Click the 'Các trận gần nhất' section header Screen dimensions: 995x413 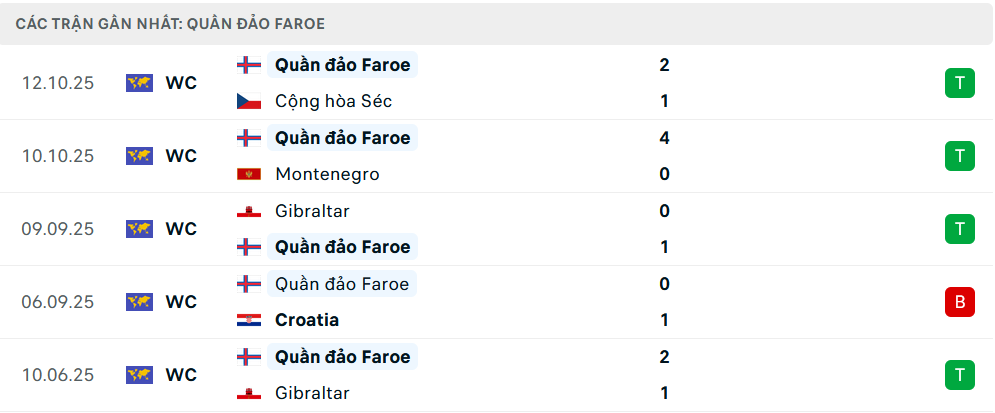[x=170, y=23]
